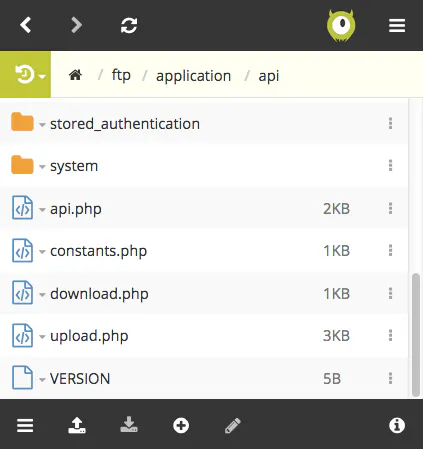Viewport: 423px width, 449px height.
Task: Click the green monster logo
Action: coord(341,26)
